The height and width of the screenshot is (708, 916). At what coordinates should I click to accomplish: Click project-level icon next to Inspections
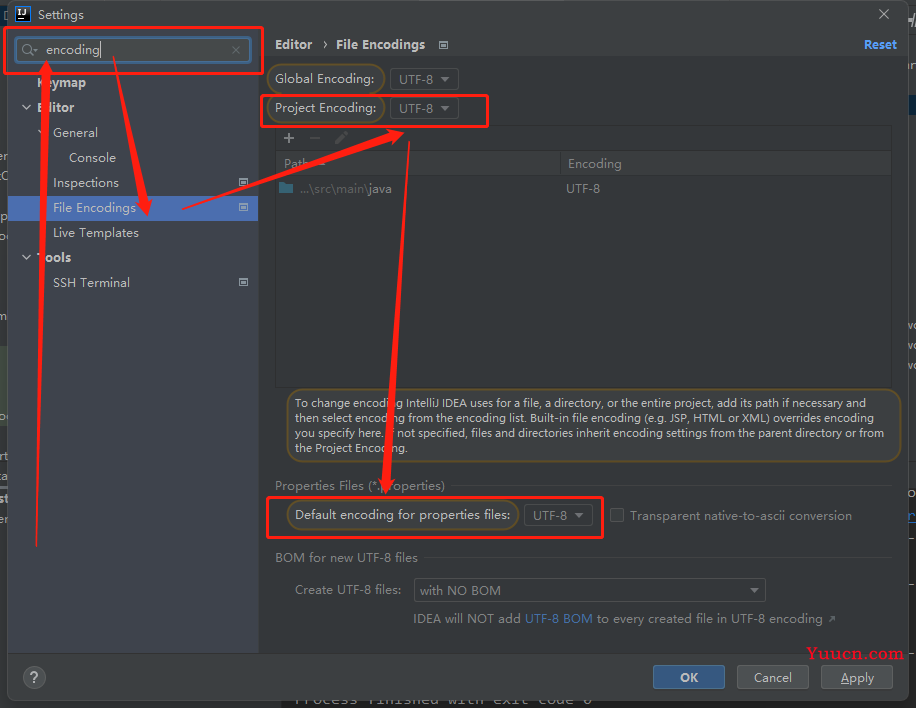click(x=244, y=182)
